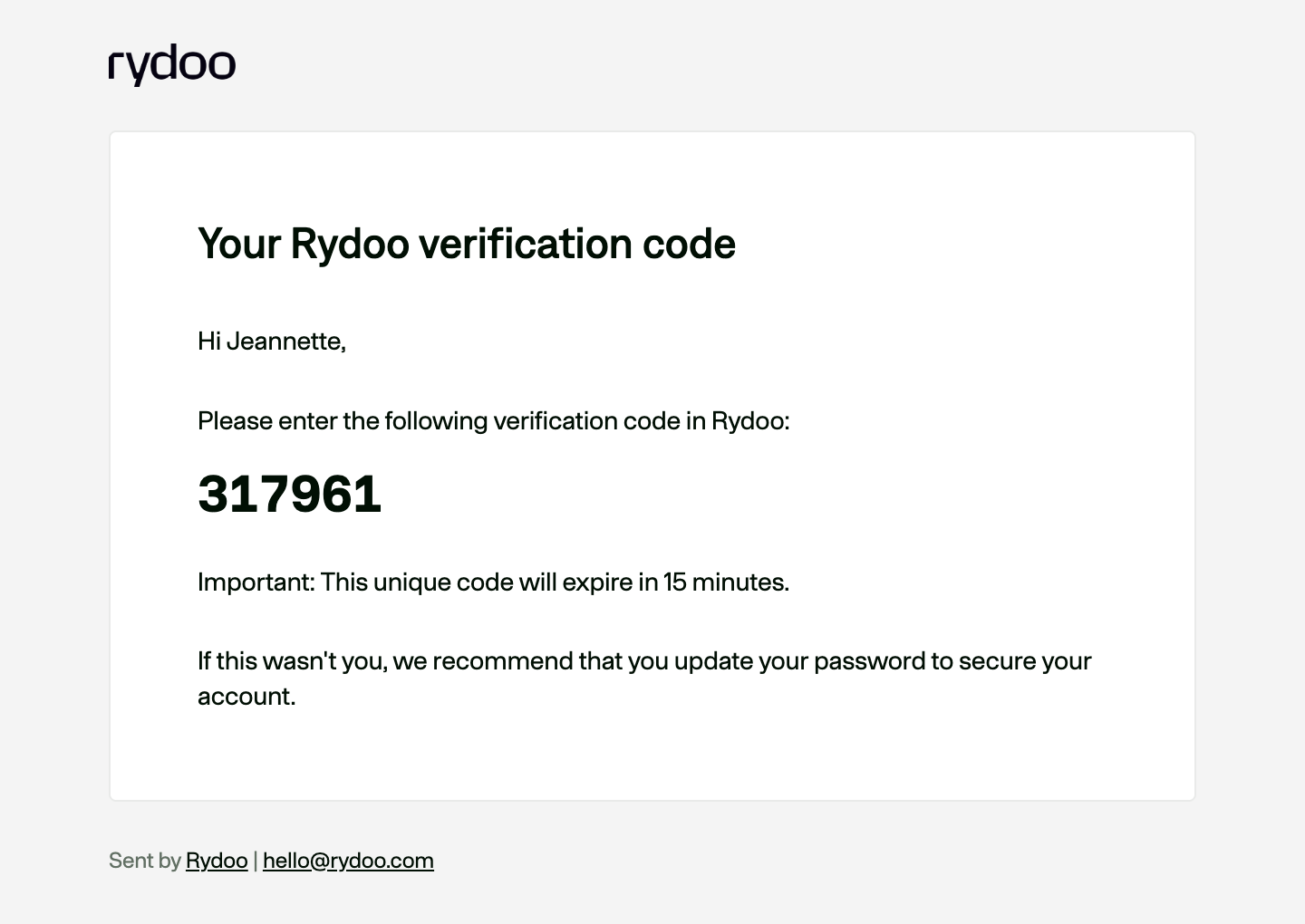Select the verification code 317961
Image resolution: width=1305 pixels, height=924 pixels.
(x=290, y=495)
